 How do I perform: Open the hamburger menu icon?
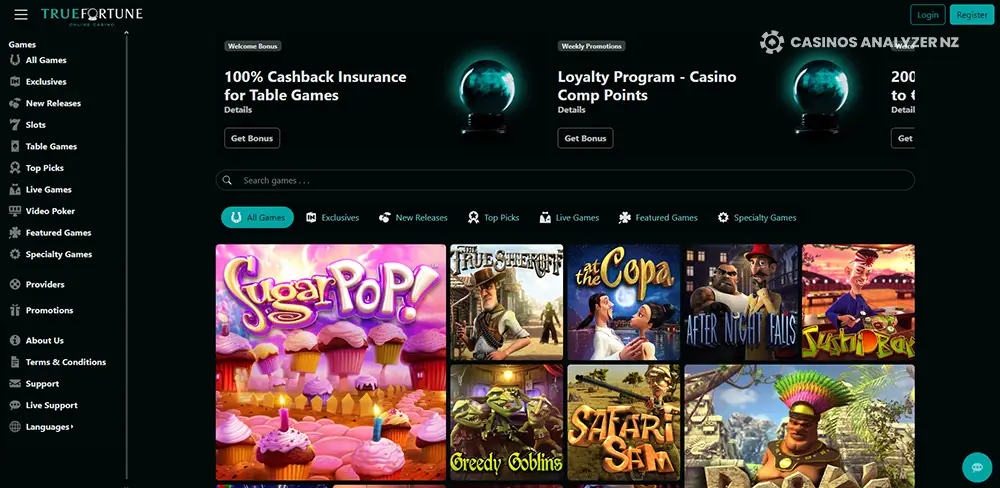click(x=21, y=15)
